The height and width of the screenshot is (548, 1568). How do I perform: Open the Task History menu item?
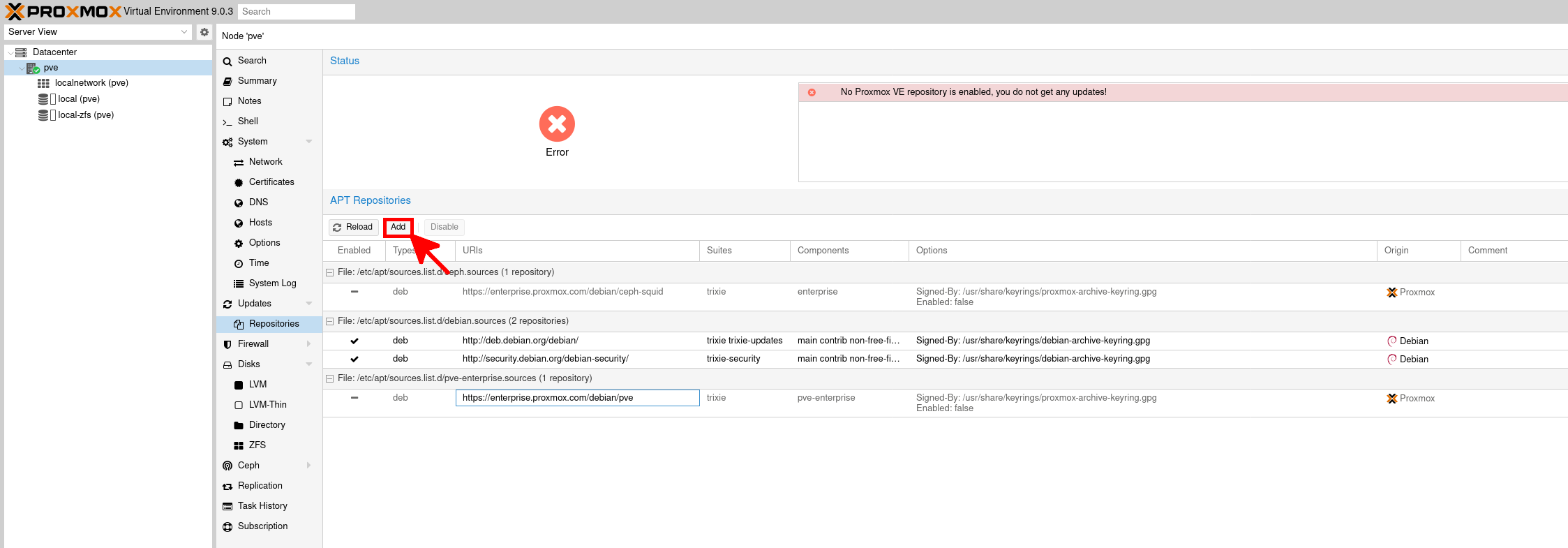coord(269,506)
